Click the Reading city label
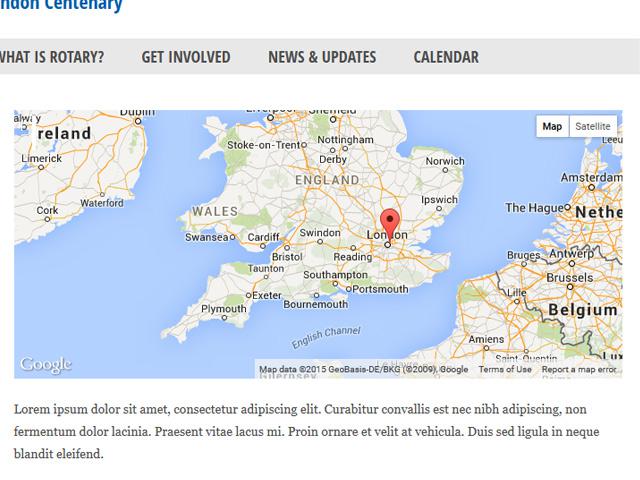The image size is (640, 480). [x=353, y=257]
